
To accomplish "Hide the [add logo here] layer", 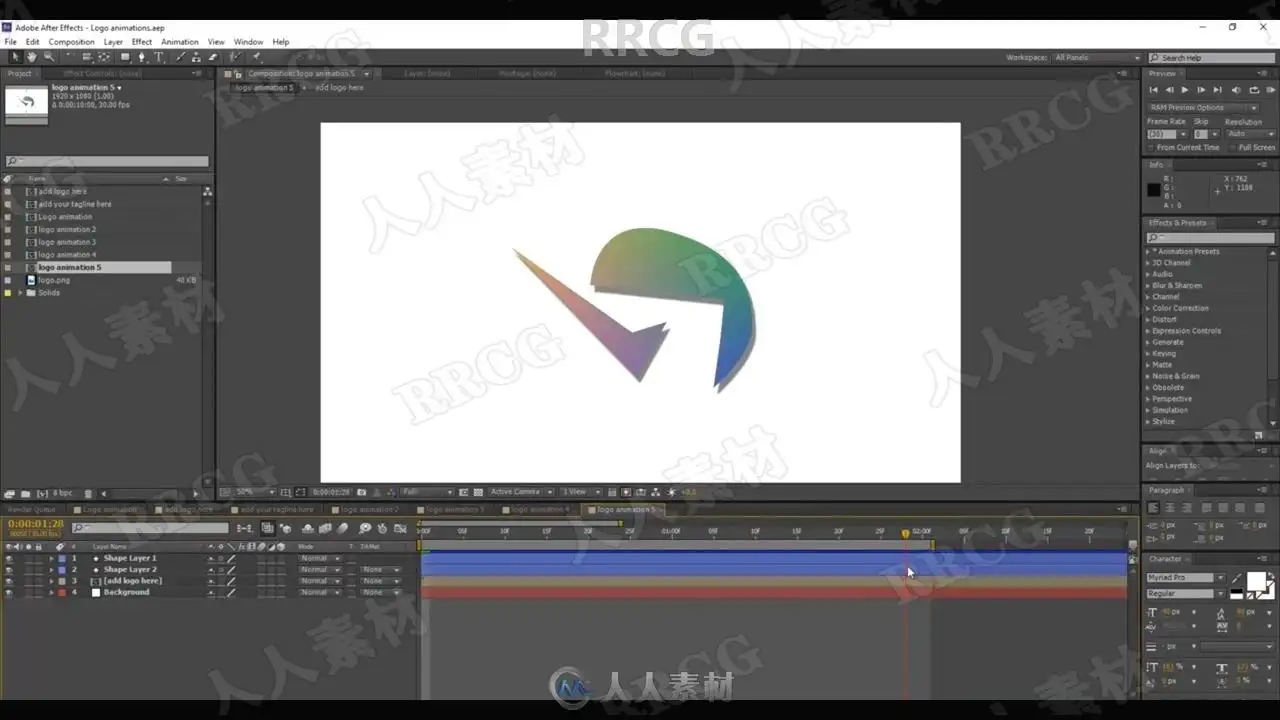I will point(9,581).
